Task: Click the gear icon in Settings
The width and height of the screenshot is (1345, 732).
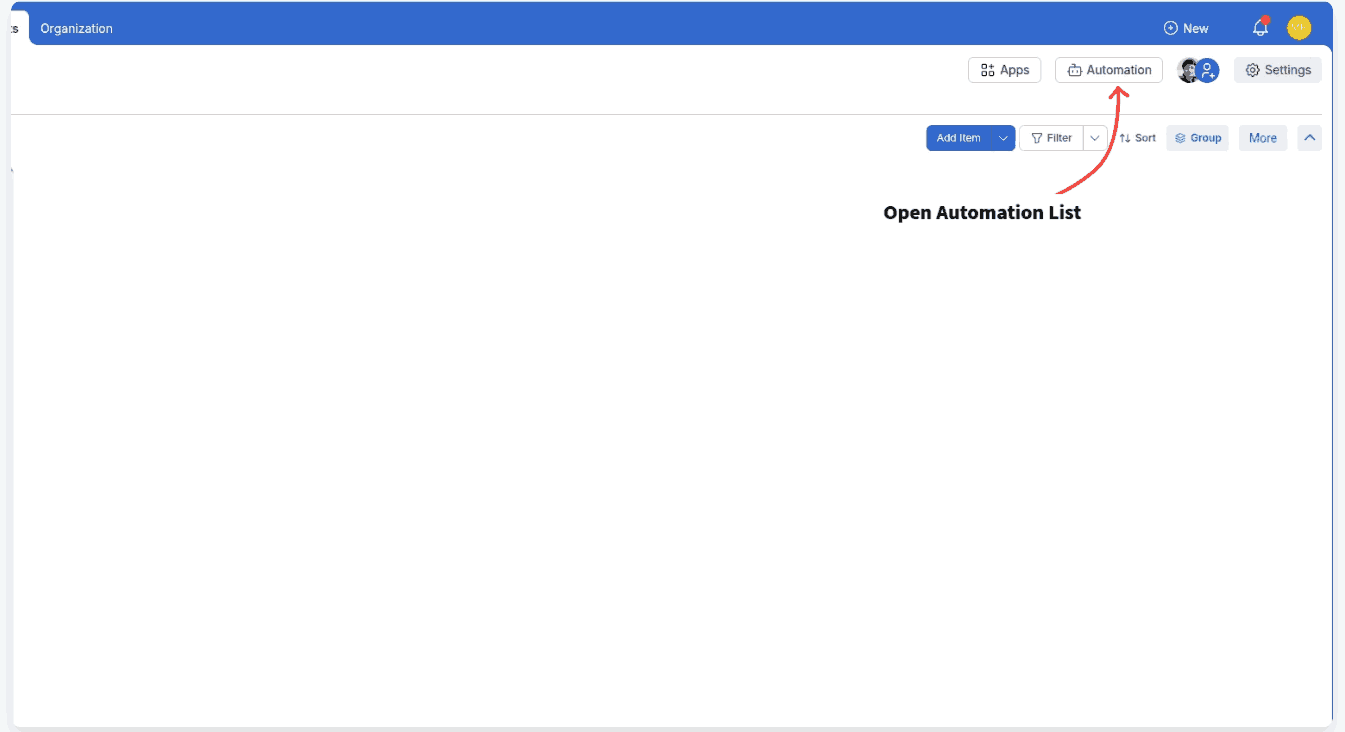Action: pos(1252,70)
